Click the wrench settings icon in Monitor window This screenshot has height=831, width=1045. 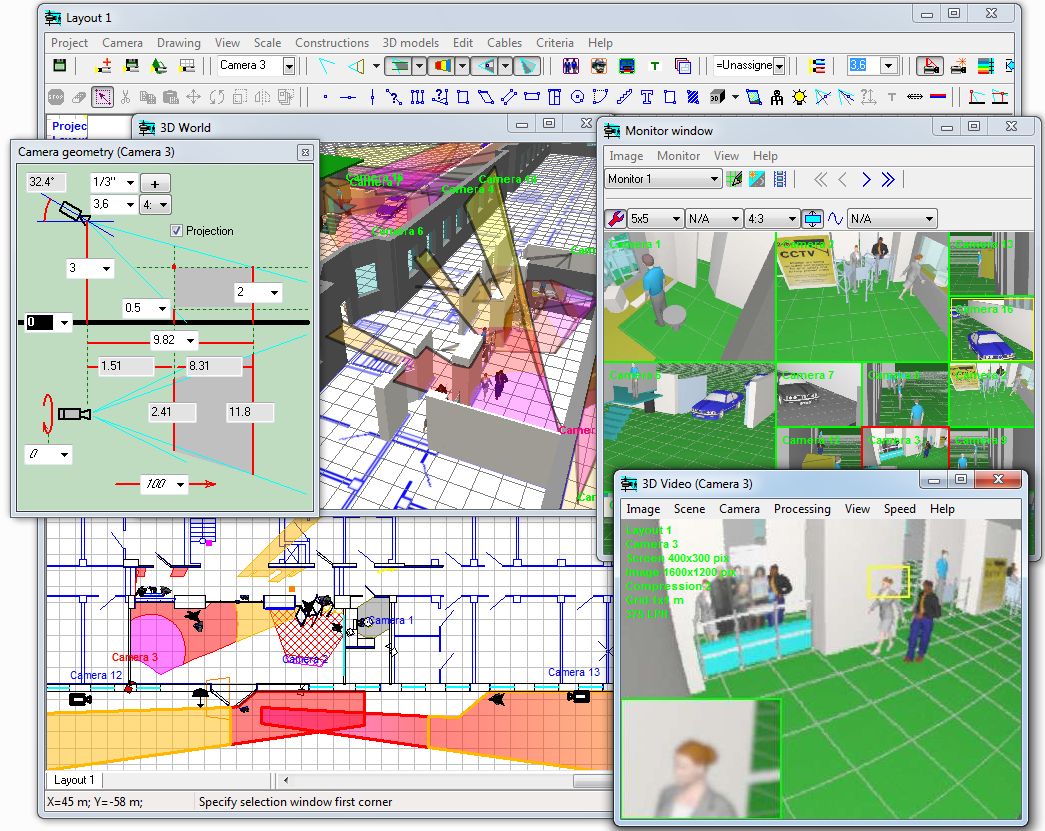click(615, 218)
